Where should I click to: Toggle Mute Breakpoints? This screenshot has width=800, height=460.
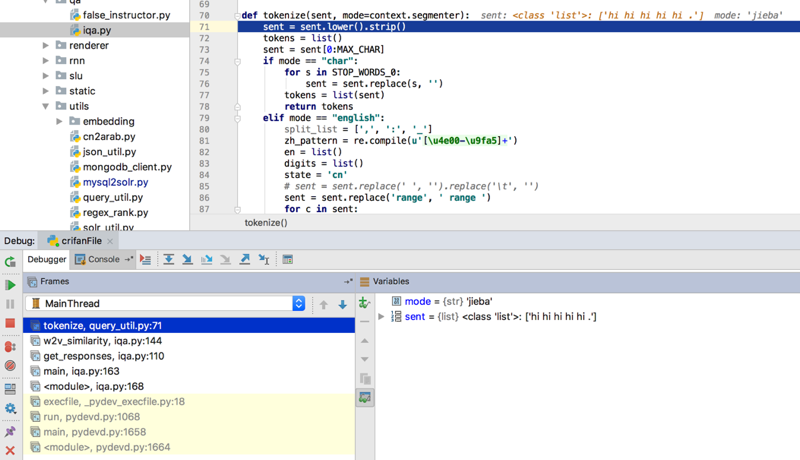[x=10, y=366]
